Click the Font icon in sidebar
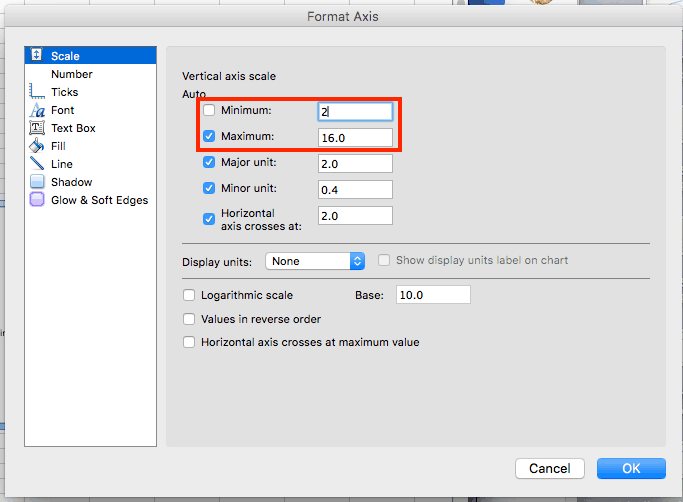 tap(37, 110)
